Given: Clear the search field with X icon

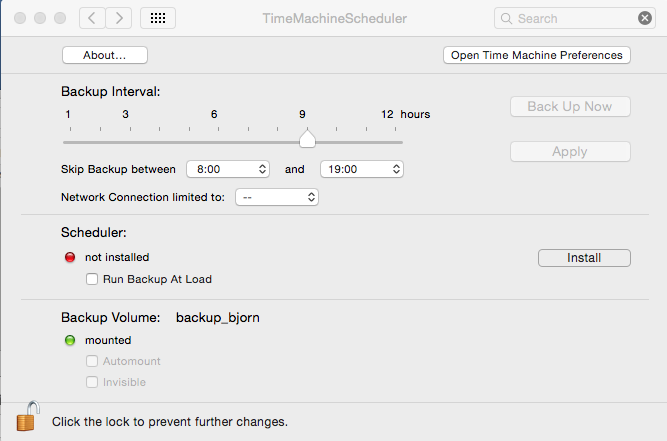Looking at the screenshot, I should tap(644, 18).
